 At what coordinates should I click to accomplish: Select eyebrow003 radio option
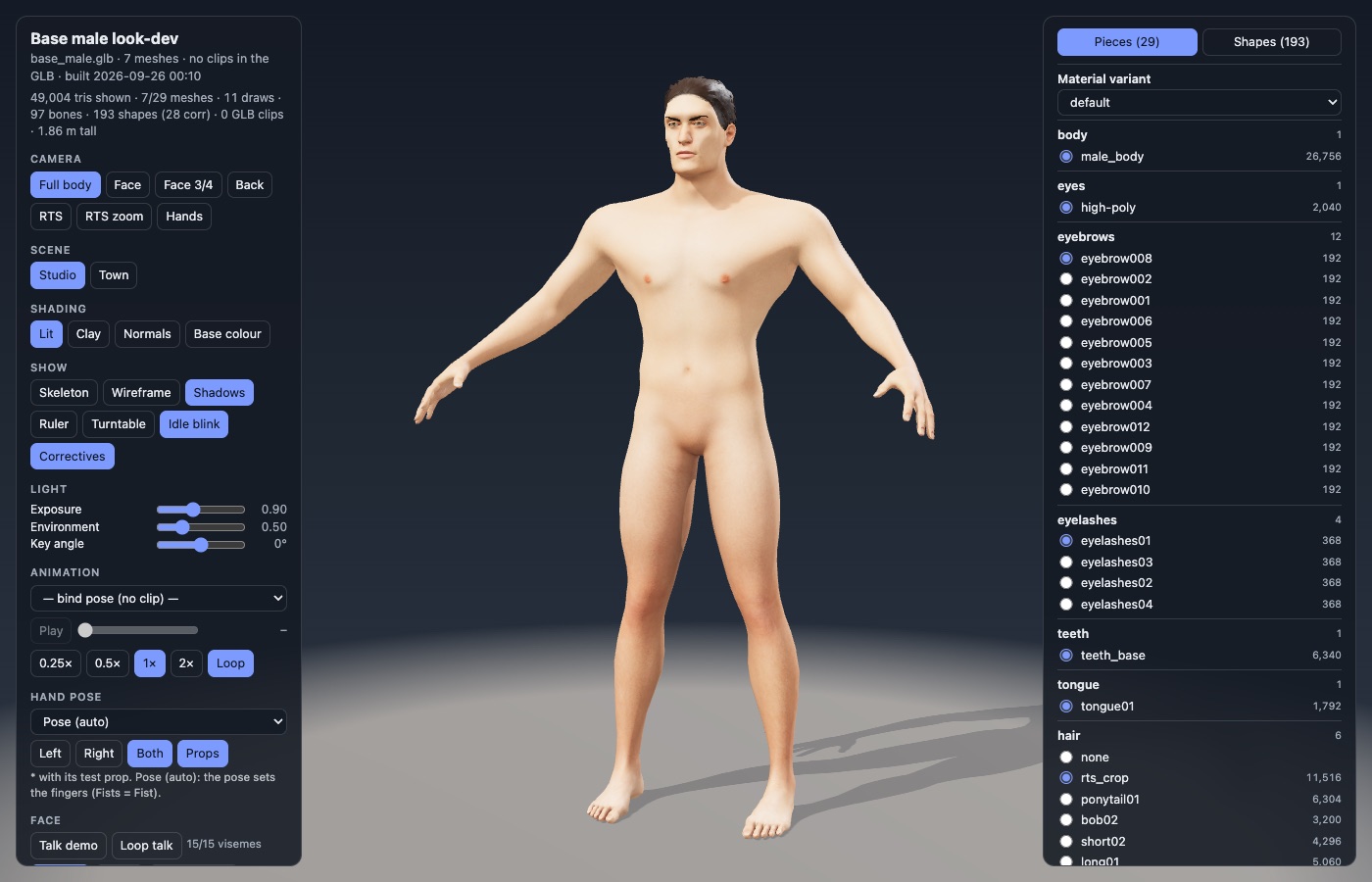(x=1066, y=364)
